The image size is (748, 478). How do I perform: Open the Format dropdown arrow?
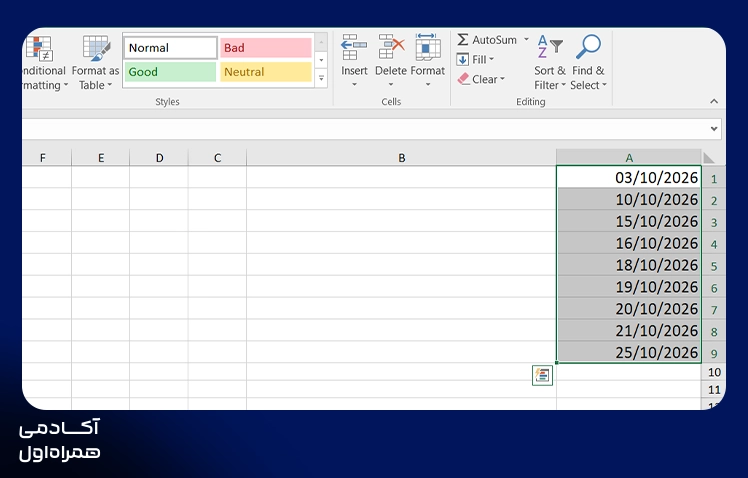pos(428,84)
